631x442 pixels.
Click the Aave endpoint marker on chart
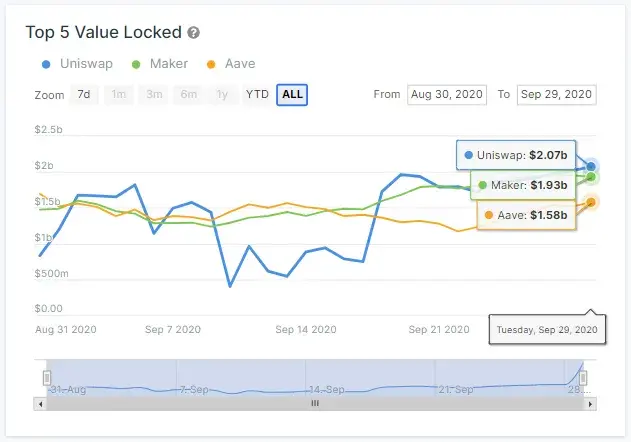pos(591,202)
